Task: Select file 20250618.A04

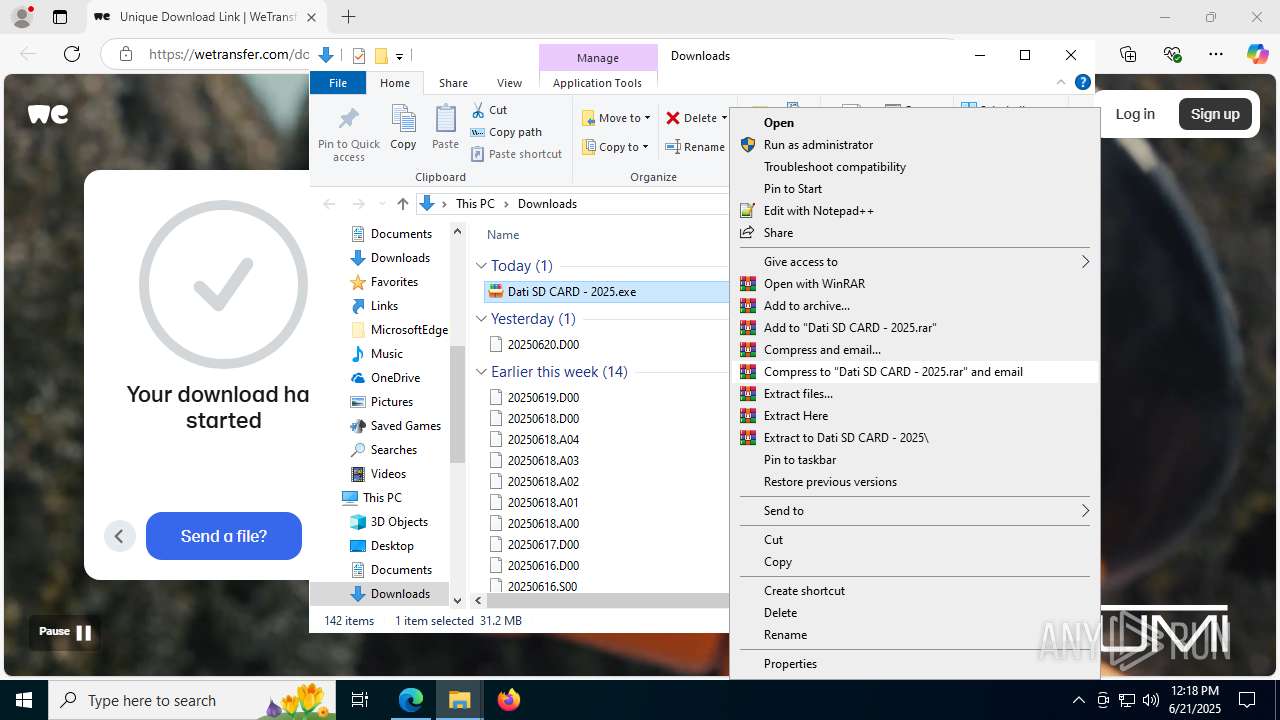Action: click(543, 440)
